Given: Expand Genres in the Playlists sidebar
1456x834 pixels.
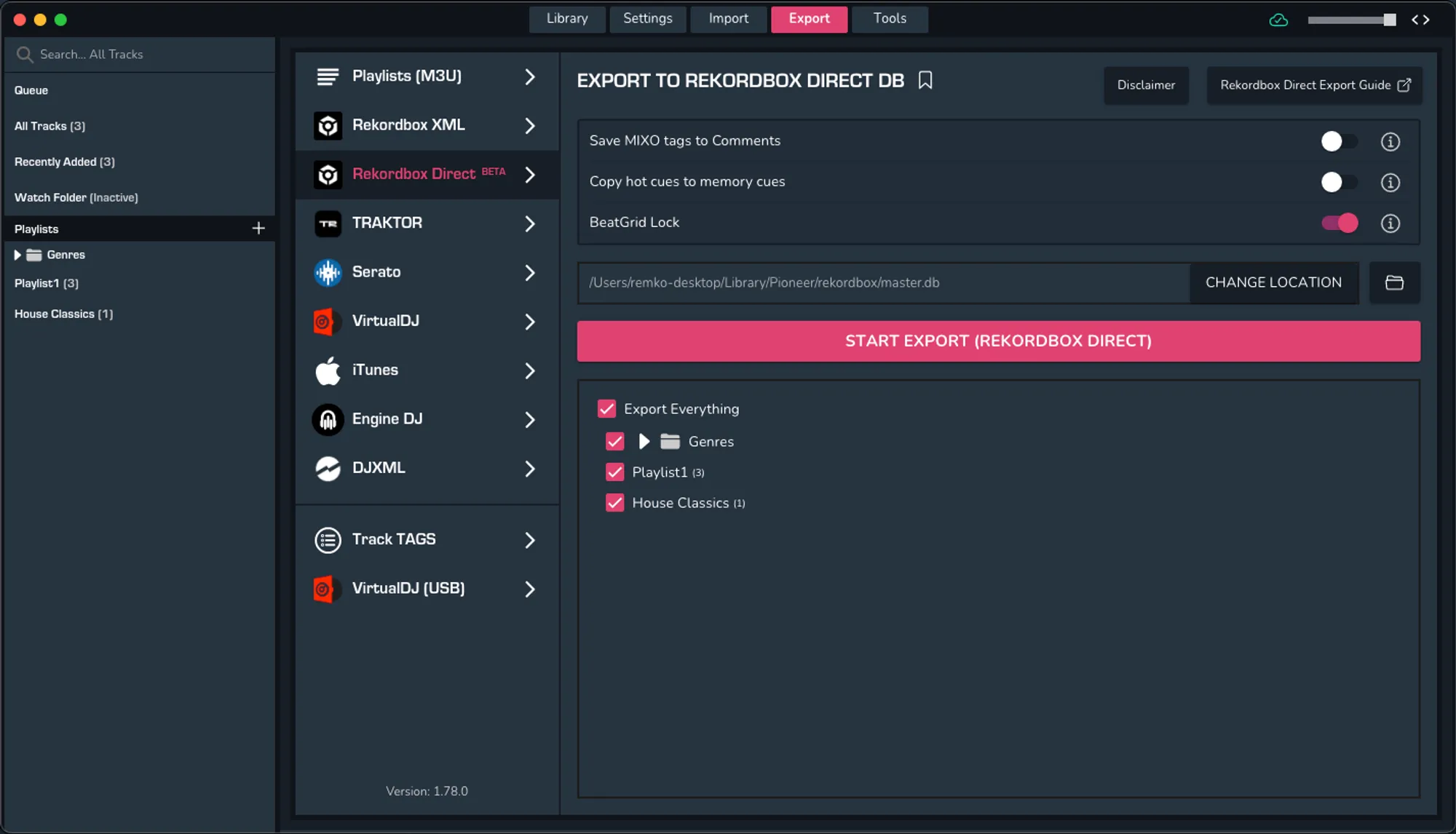Looking at the screenshot, I should [x=17, y=255].
